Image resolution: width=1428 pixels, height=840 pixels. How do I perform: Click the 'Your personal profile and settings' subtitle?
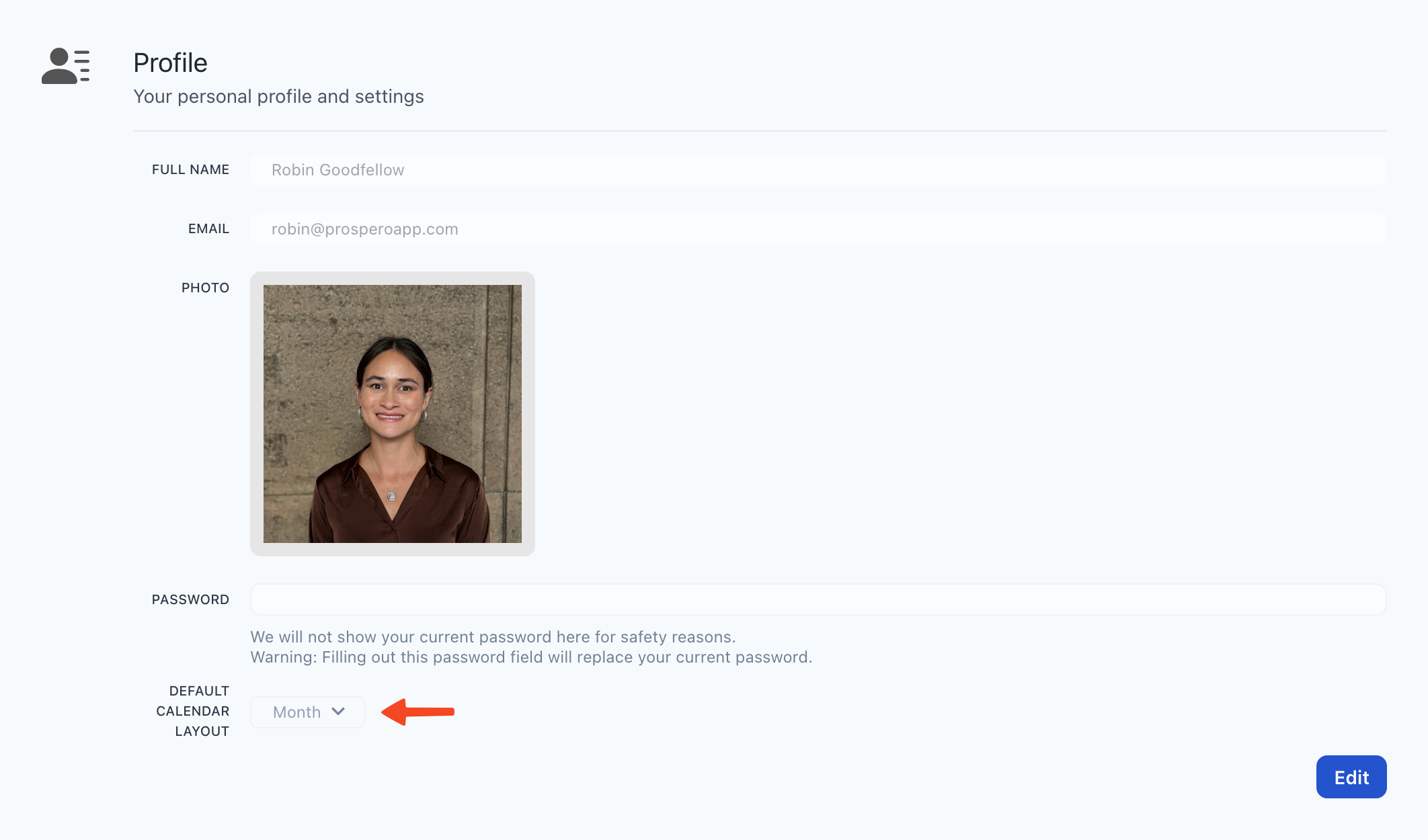point(278,96)
